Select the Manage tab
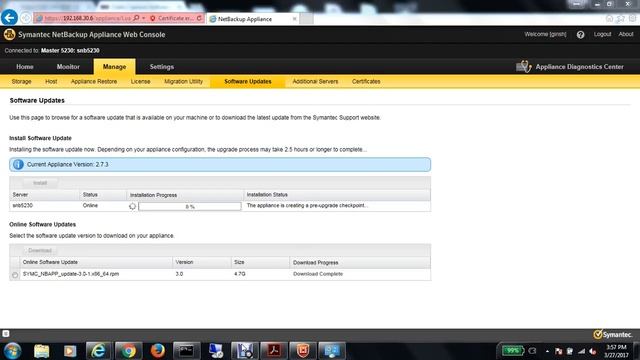The height and width of the screenshot is (360, 640). point(114,67)
